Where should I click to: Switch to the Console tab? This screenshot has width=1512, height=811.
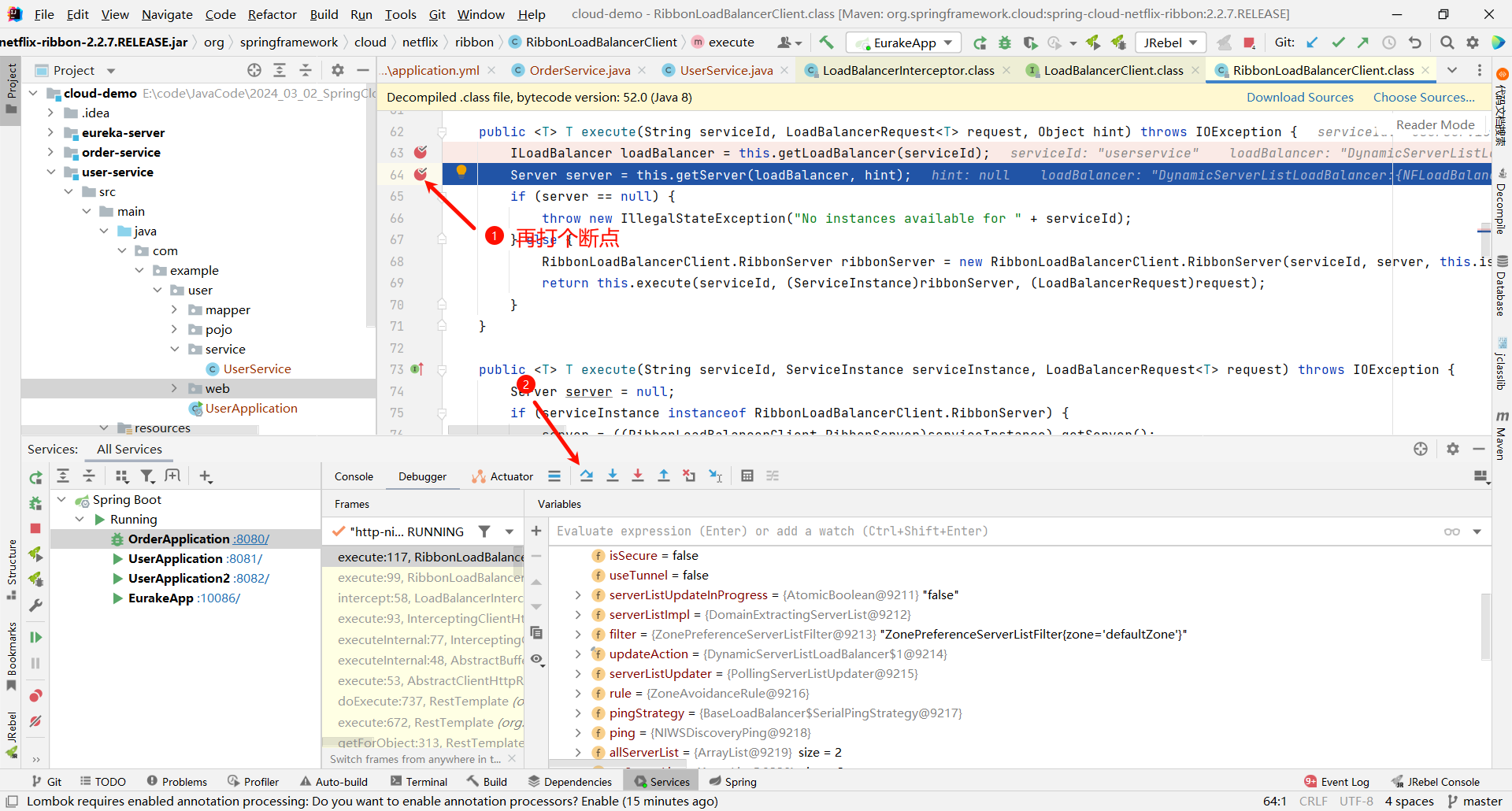click(x=354, y=476)
